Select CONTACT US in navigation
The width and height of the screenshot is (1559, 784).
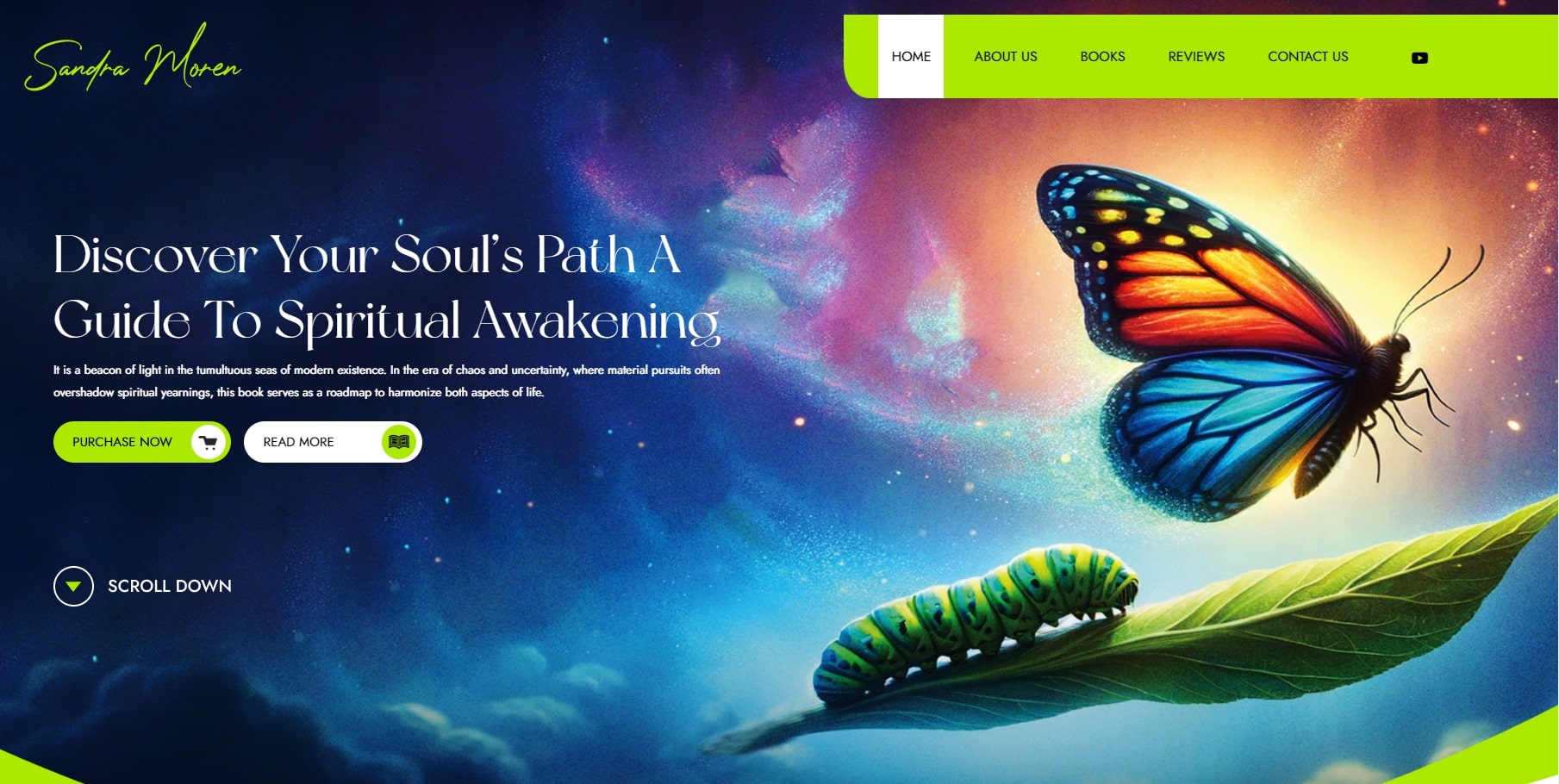[x=1308, y=56]
